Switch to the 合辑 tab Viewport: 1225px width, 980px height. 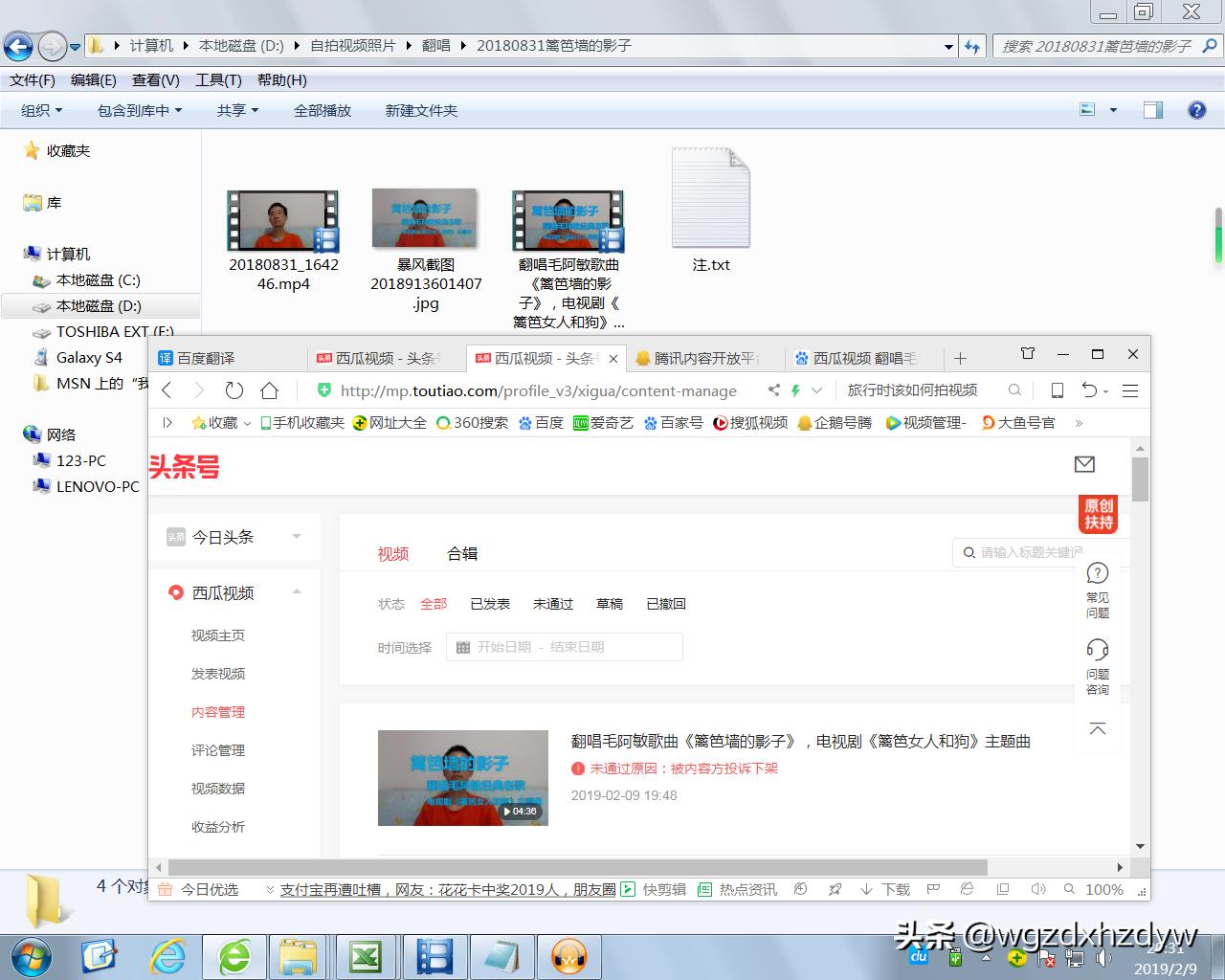coord(462,553)
